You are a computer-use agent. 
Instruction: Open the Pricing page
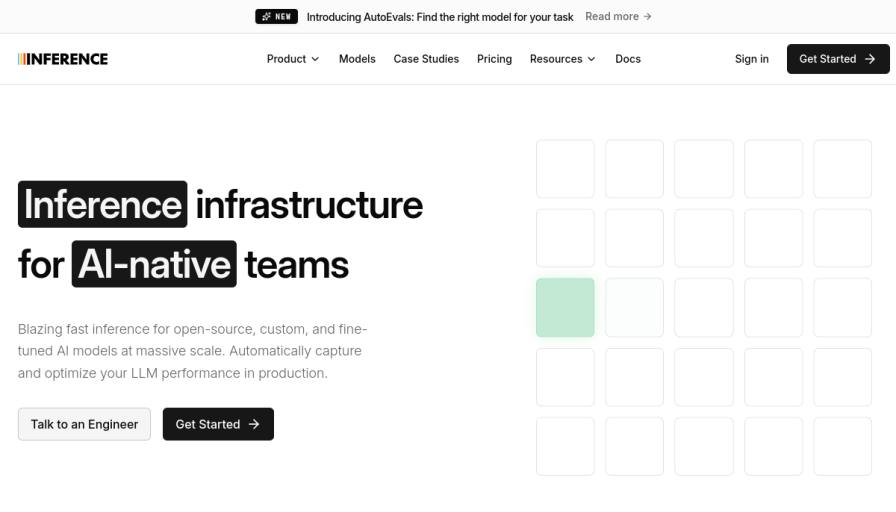[x=494, y=59]
